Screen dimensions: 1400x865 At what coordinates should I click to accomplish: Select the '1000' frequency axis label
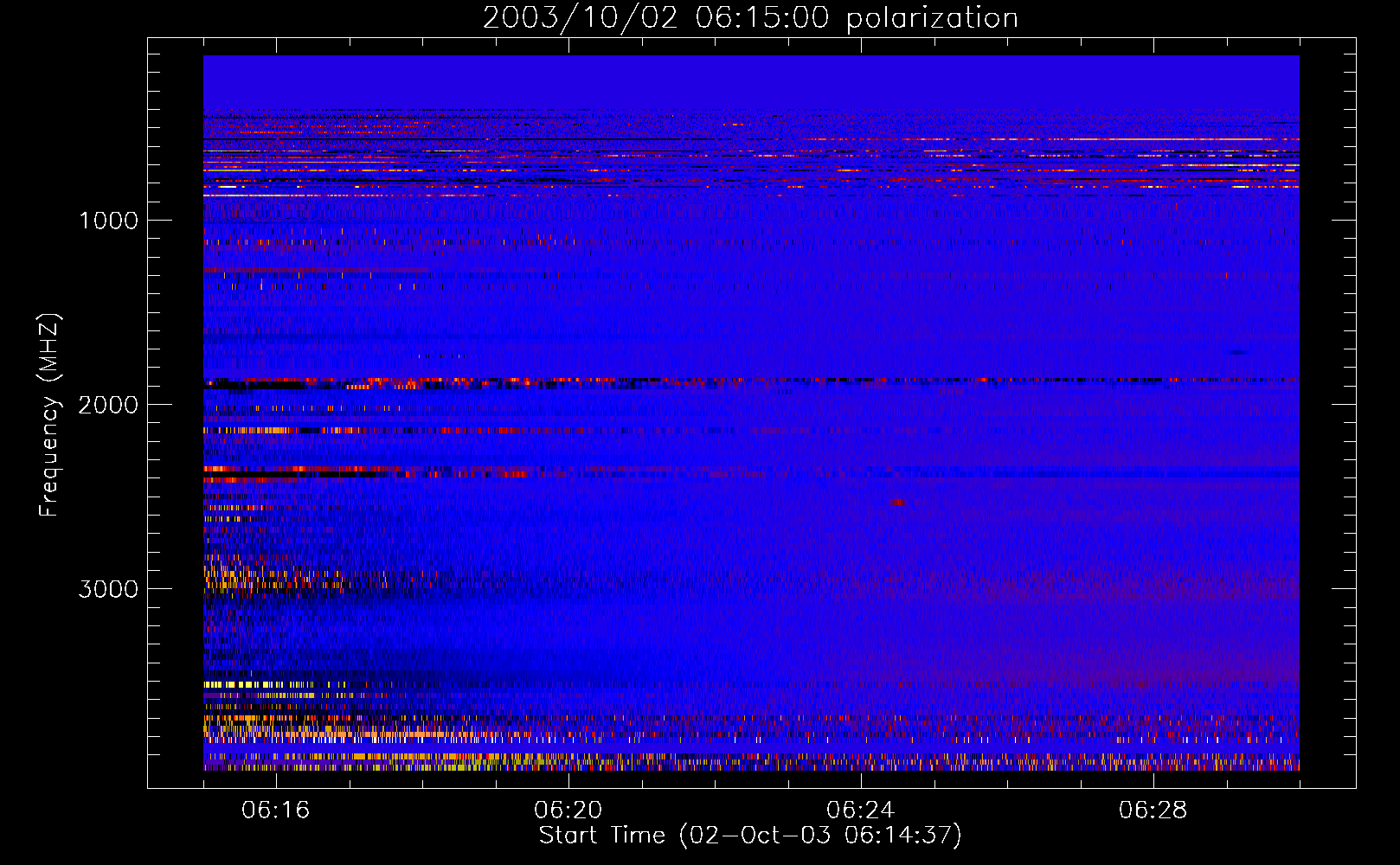coord(108,221)
